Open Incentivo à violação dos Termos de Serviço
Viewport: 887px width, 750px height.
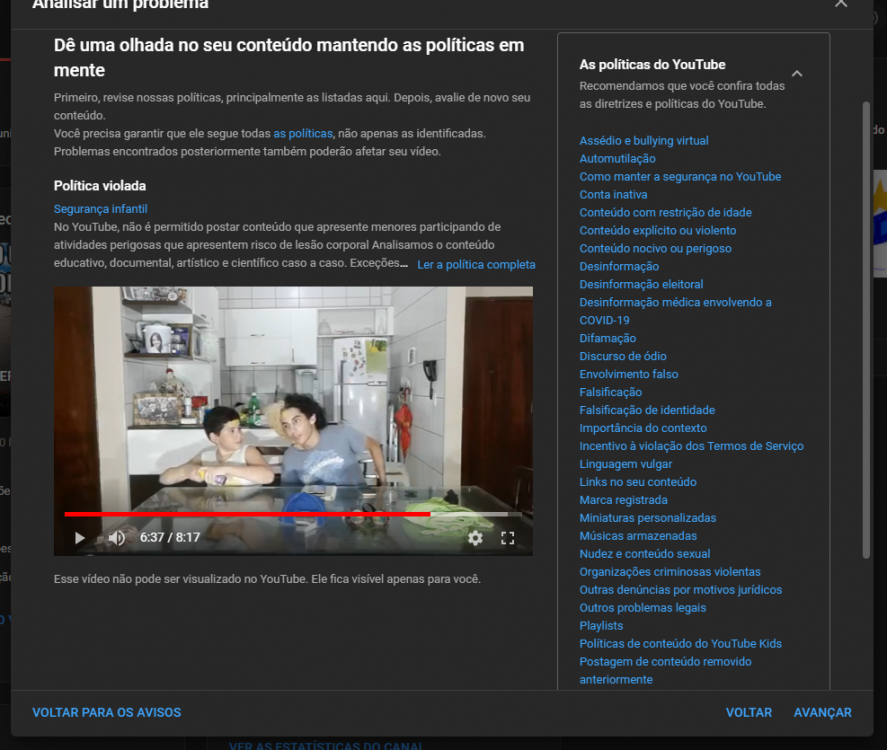(x=691, y=446)
